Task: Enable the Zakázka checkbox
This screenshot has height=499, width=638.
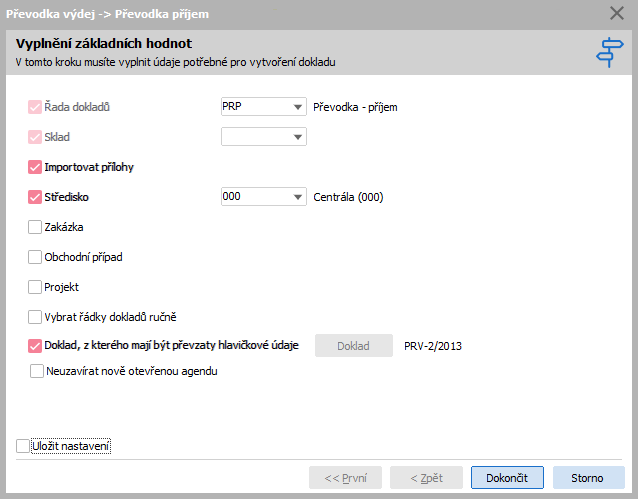Action: pyautogui.click(x=35, y=227)
